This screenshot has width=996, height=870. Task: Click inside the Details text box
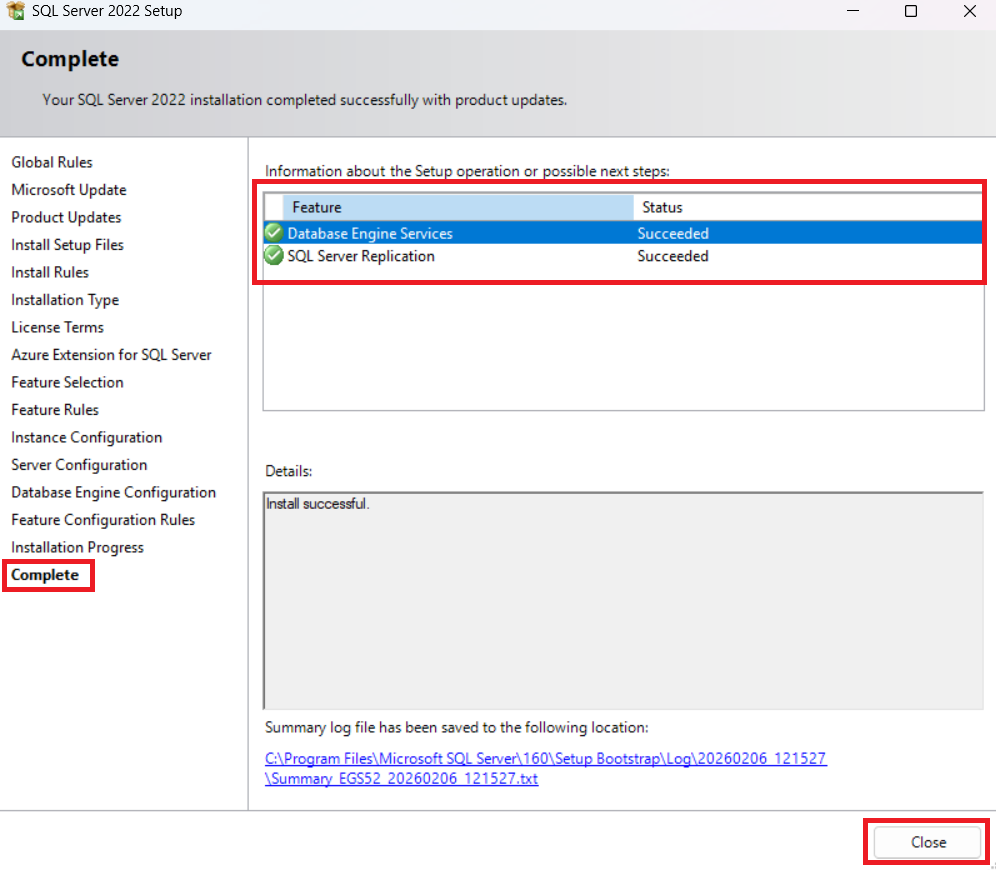(x=622, y=600)
